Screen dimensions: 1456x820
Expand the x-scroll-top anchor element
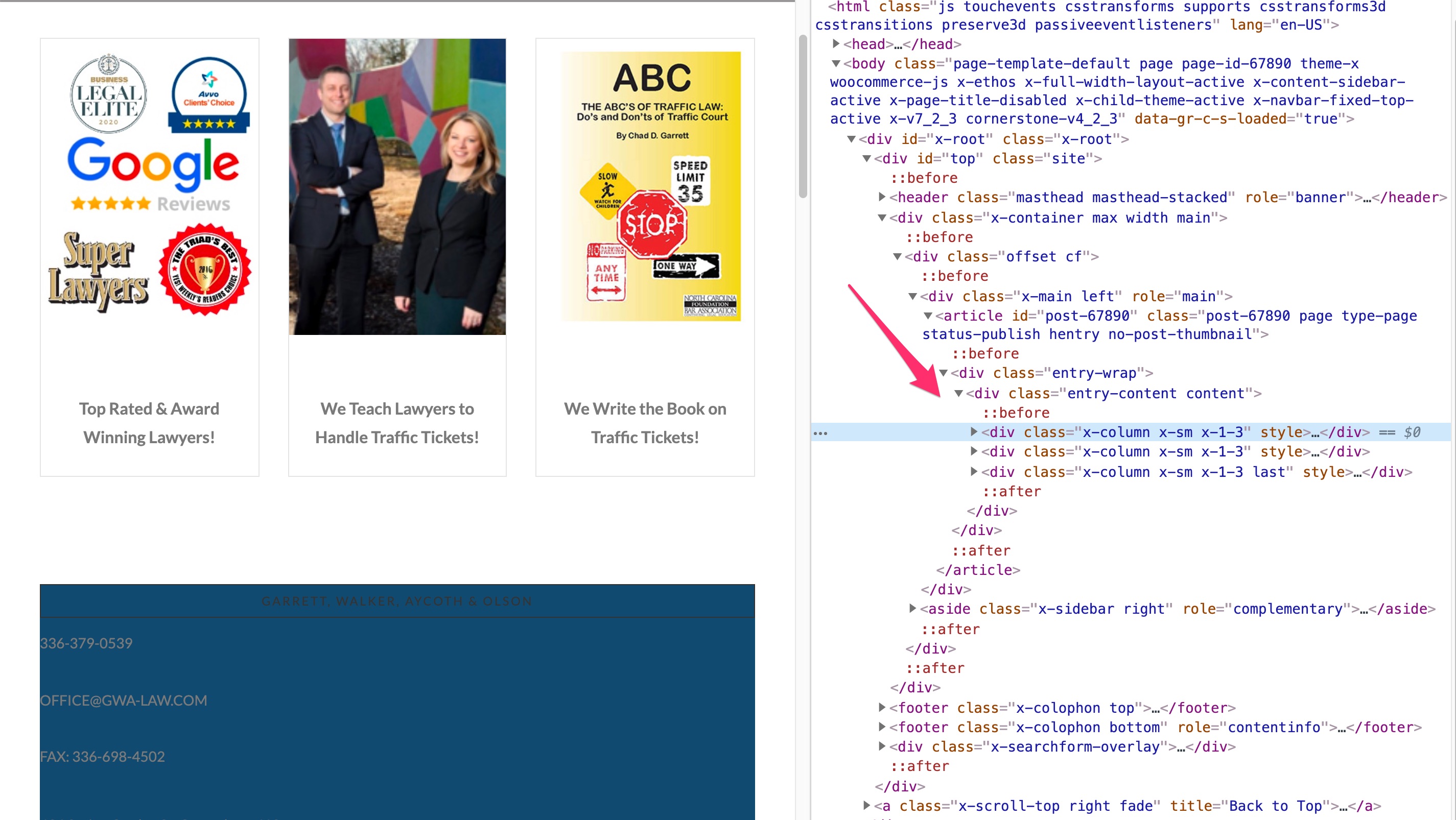[866, 806]
